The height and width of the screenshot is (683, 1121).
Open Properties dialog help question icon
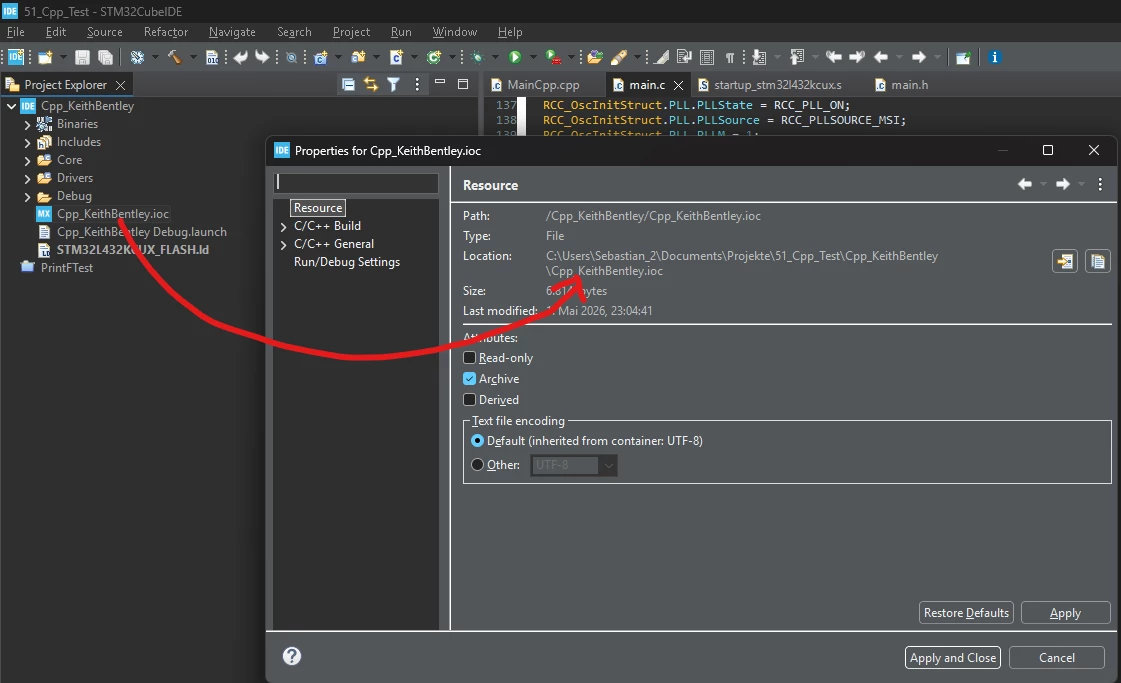tap(292, 656)
